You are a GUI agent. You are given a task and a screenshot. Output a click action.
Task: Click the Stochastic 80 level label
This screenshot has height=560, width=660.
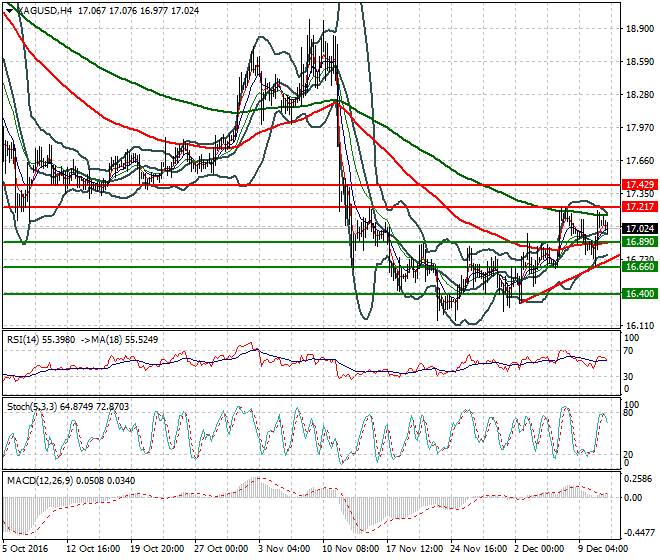(628, 413)
